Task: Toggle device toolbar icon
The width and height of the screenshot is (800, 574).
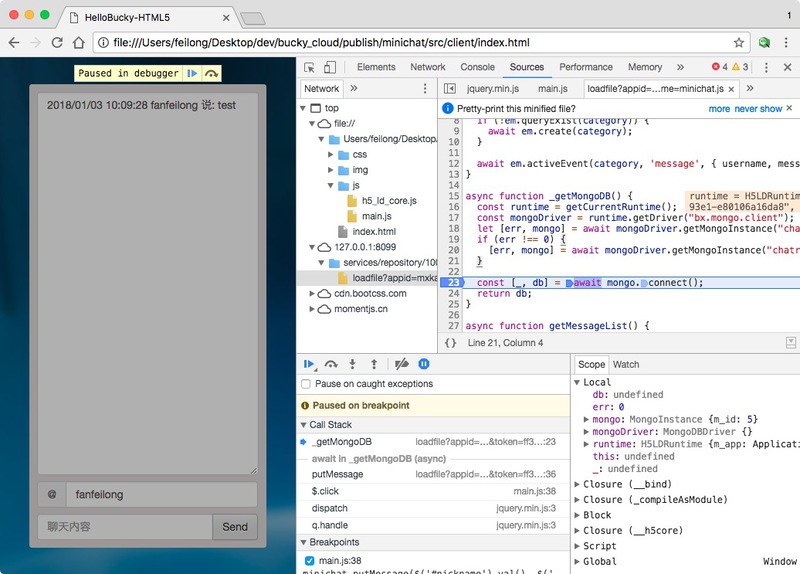Action: click(330, 67)
